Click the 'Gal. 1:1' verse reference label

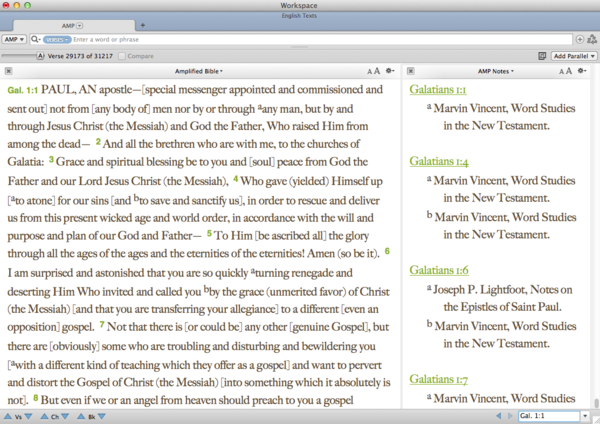point(23,90)
